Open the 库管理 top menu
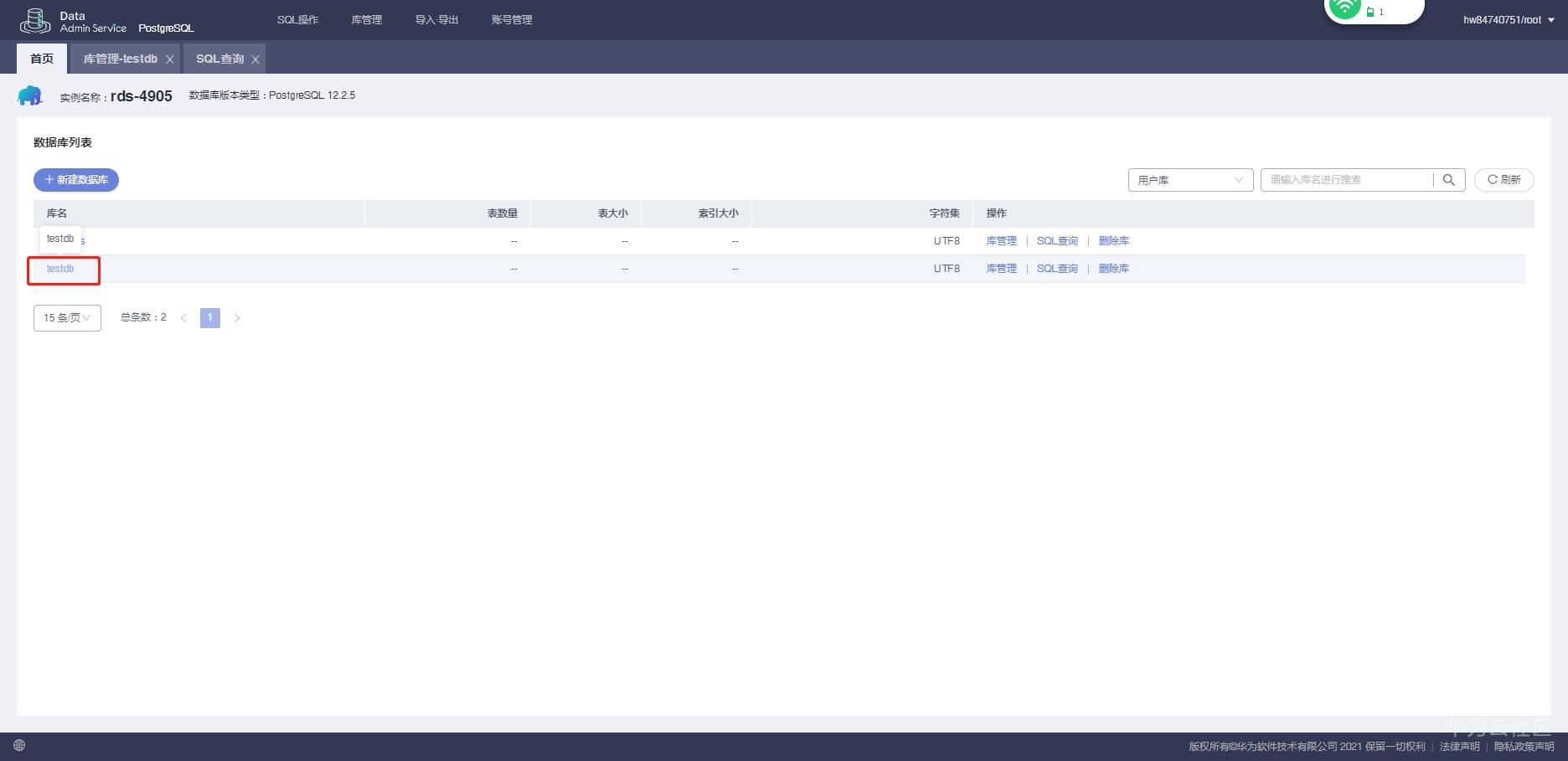1568x761 pixels. click(366, 20)
